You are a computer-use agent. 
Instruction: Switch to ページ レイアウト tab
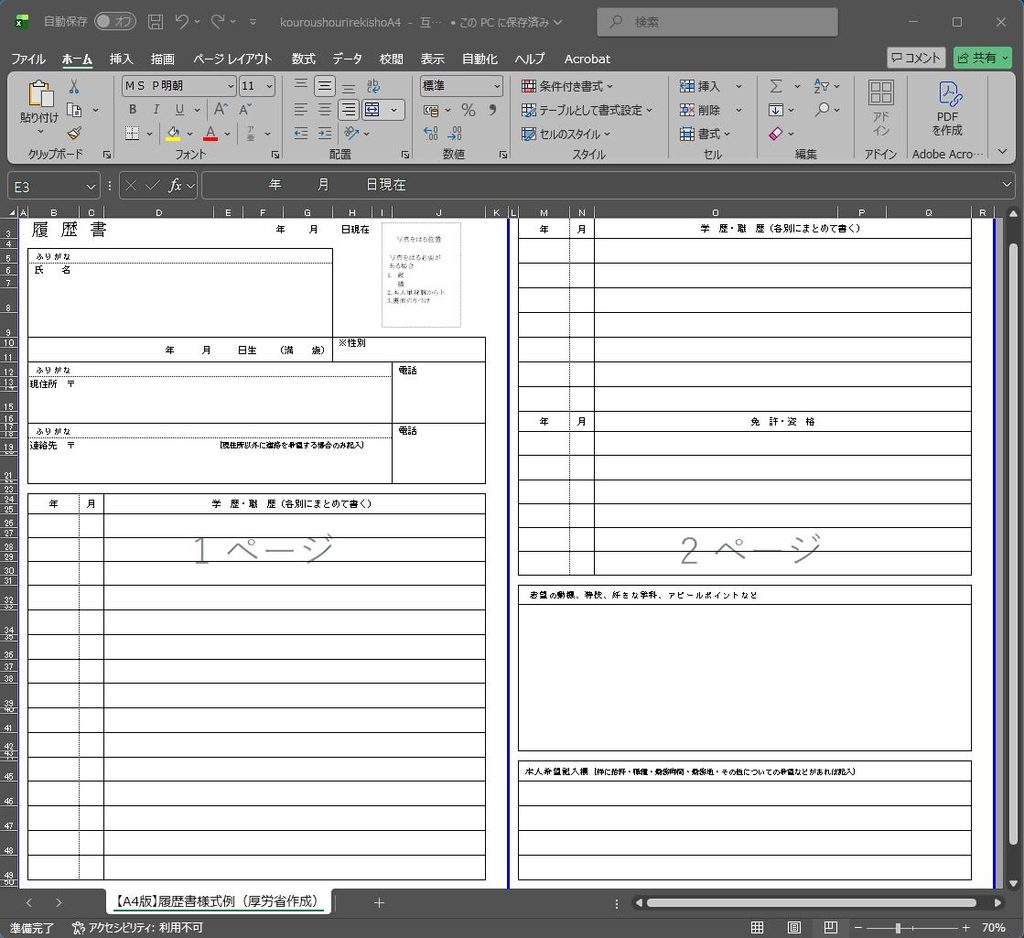pos(232,59)
